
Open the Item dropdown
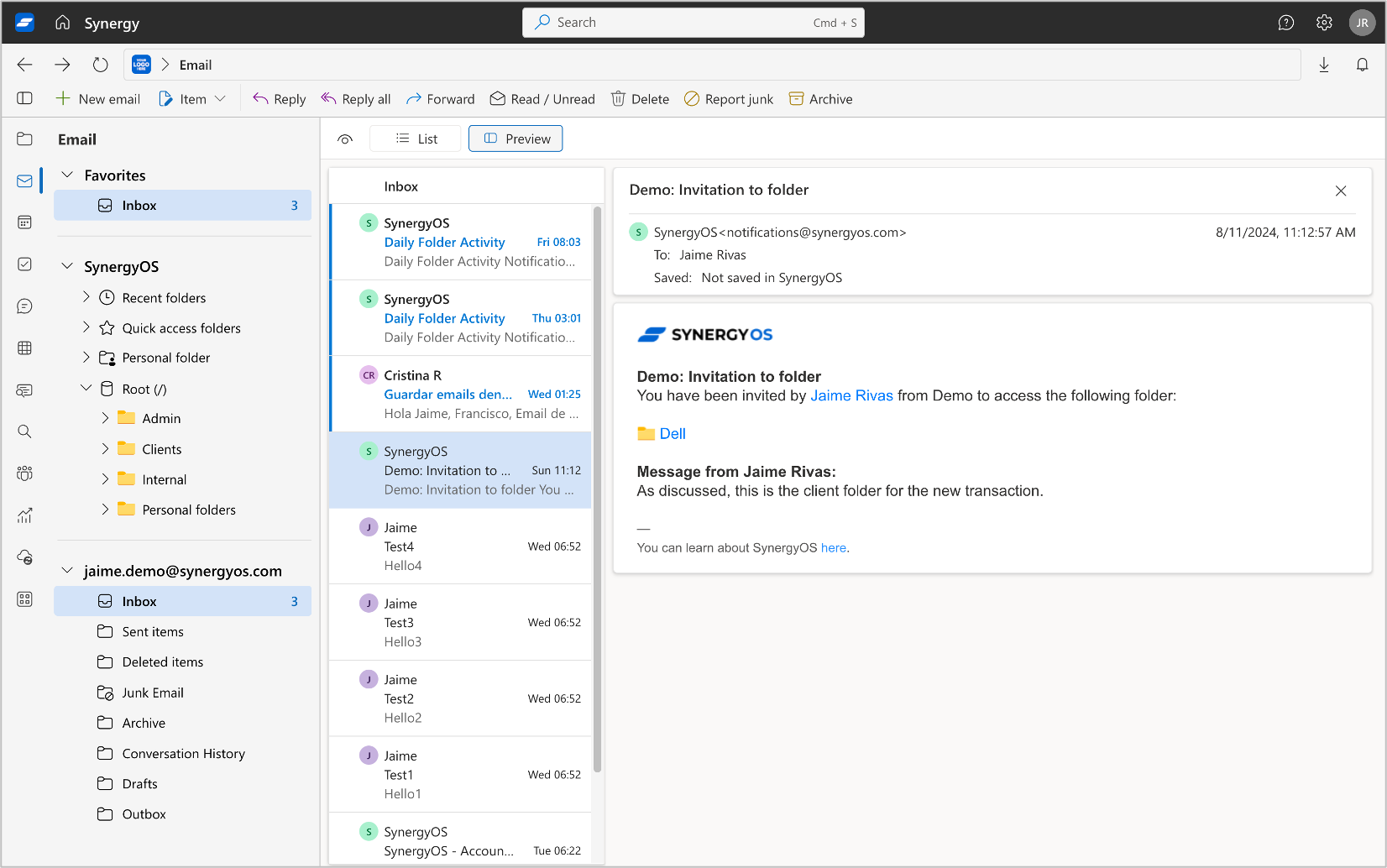tap(192, 99)
